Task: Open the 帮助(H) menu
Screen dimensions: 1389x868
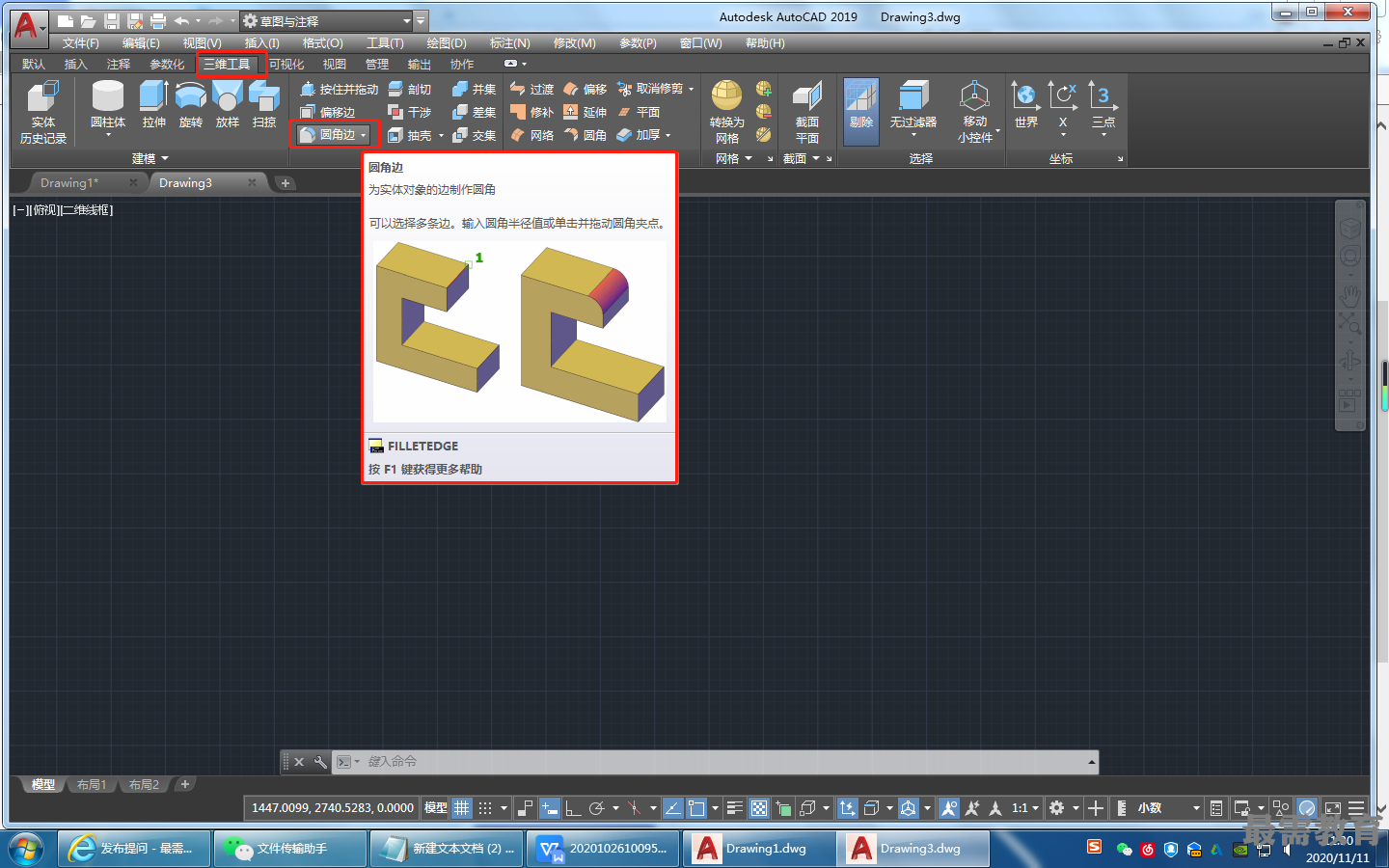Action: tap(765, 43)
